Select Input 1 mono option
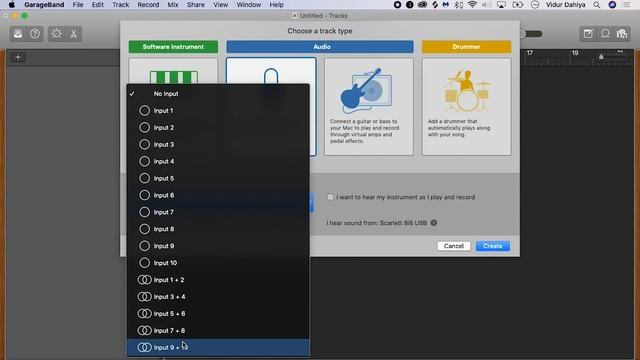The image size is (640, 360). pos(218,111)
